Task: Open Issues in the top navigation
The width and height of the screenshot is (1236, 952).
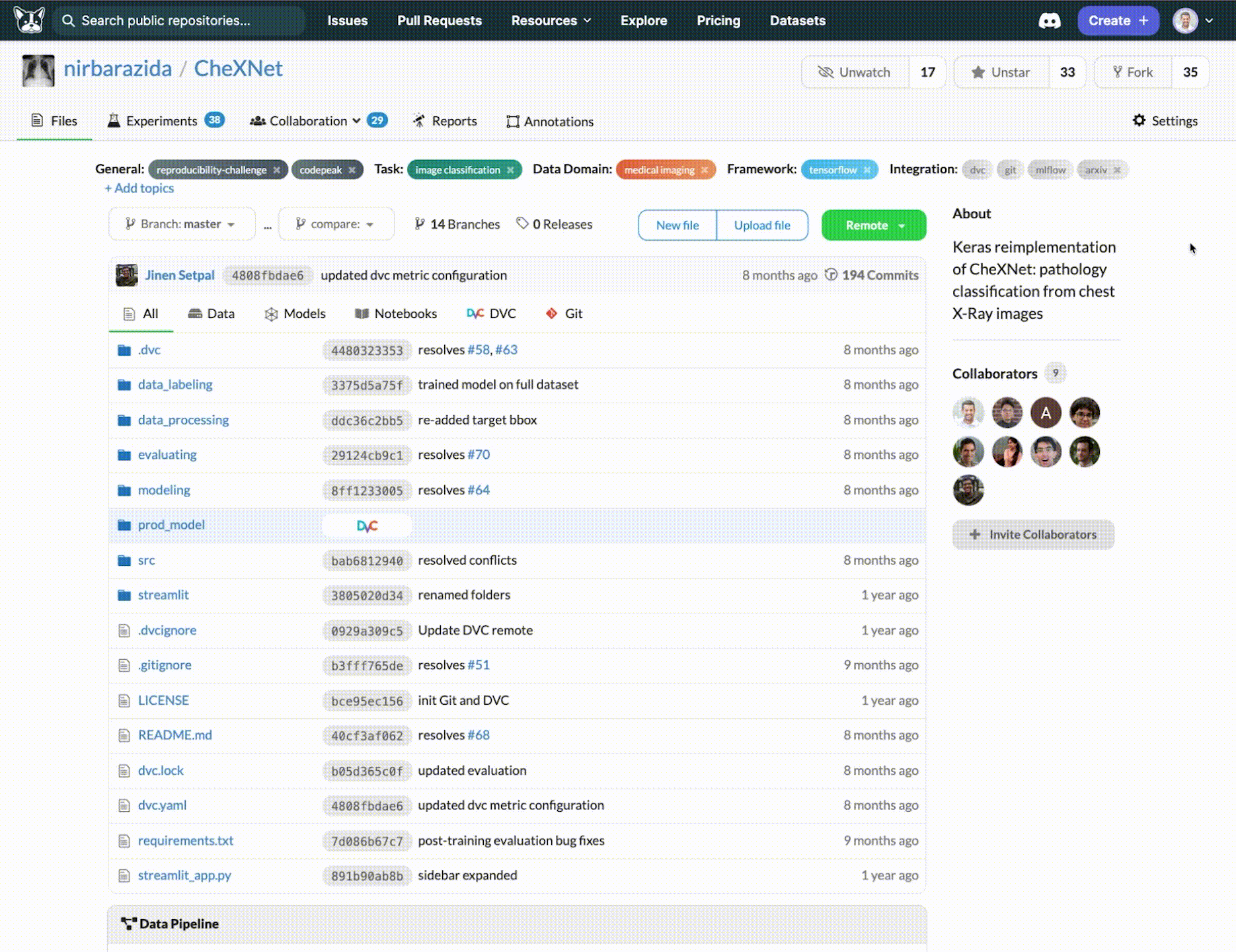Action: [348, 20]
